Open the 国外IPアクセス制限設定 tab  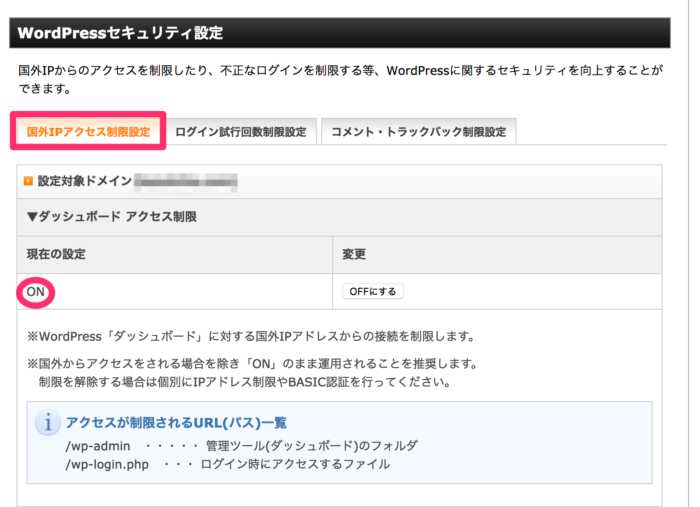tap(88, 131)
